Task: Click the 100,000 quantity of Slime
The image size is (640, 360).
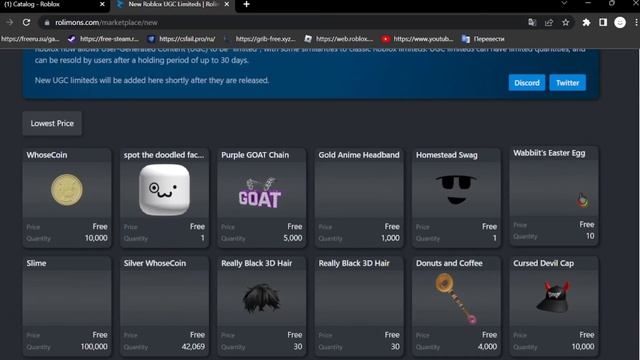Action: click(94, 347)
